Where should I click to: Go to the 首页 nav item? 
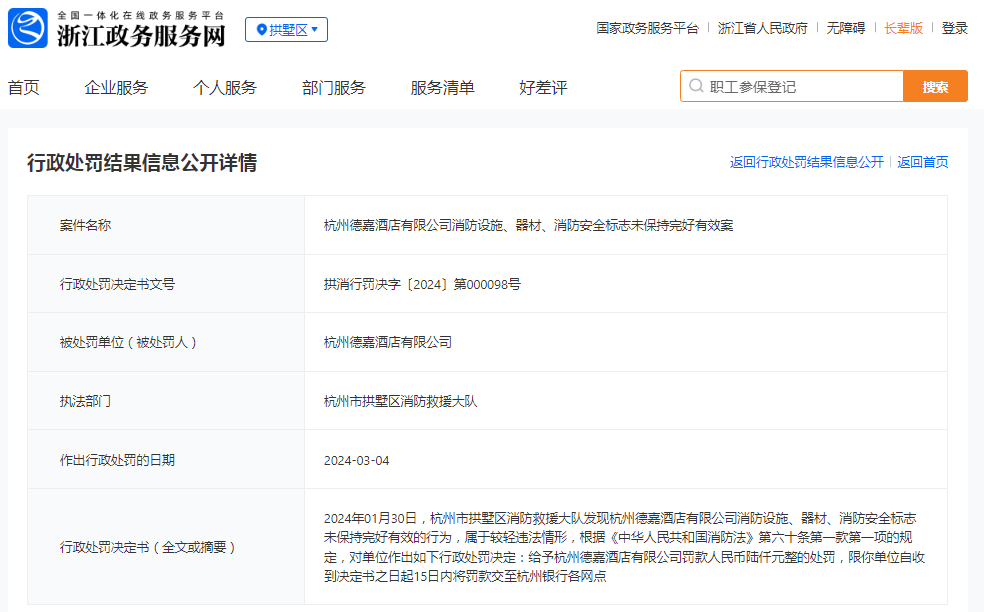[x=24, y=87]
